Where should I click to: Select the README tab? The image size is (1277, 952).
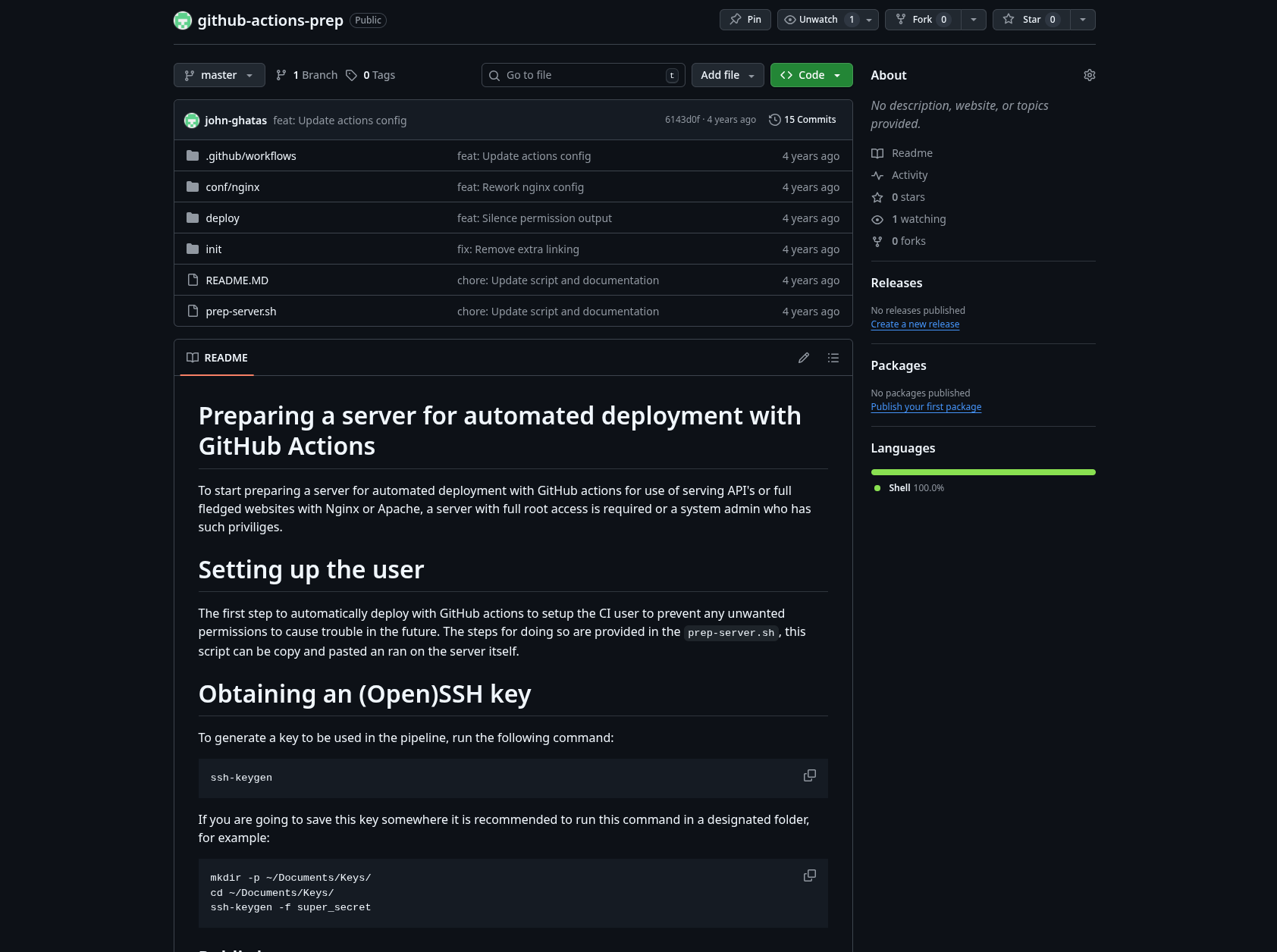click(217, 358)
